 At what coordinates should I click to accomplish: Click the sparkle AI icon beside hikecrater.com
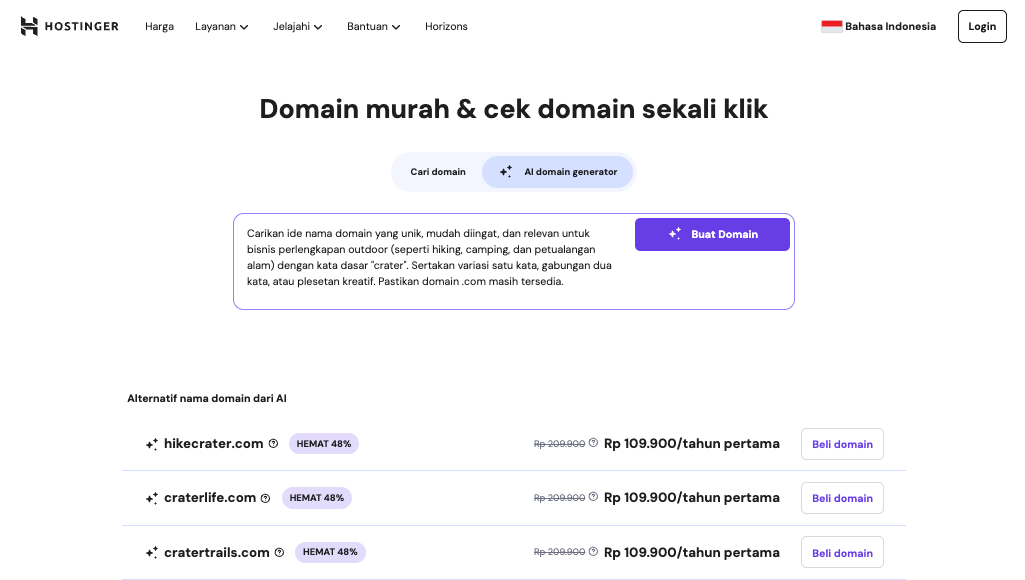point(153,443)
